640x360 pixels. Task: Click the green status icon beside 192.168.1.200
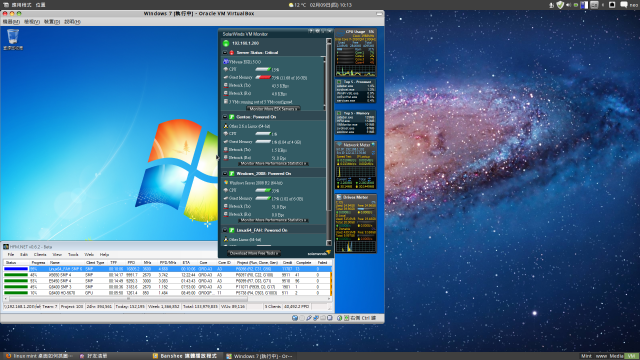coord(226,43)
